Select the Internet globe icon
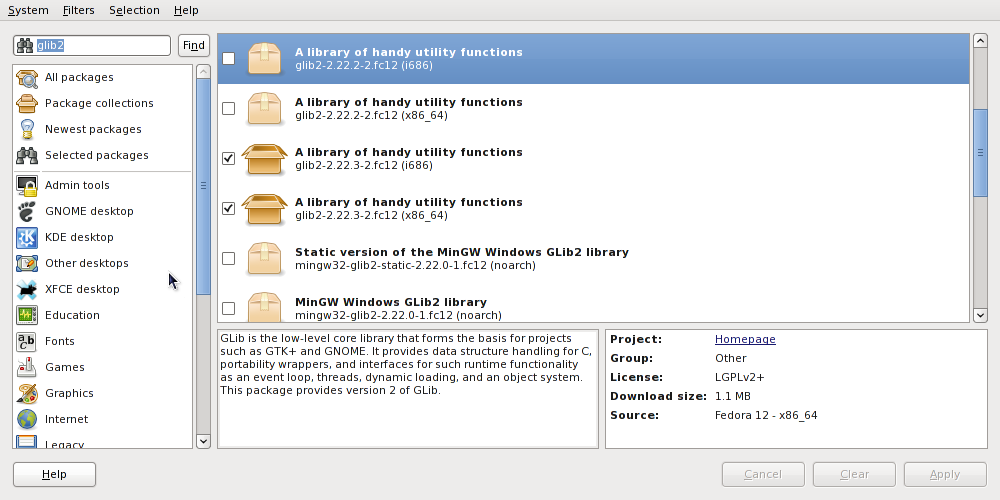The height and width of the screenshot is (500, 1000). point(27,420)
